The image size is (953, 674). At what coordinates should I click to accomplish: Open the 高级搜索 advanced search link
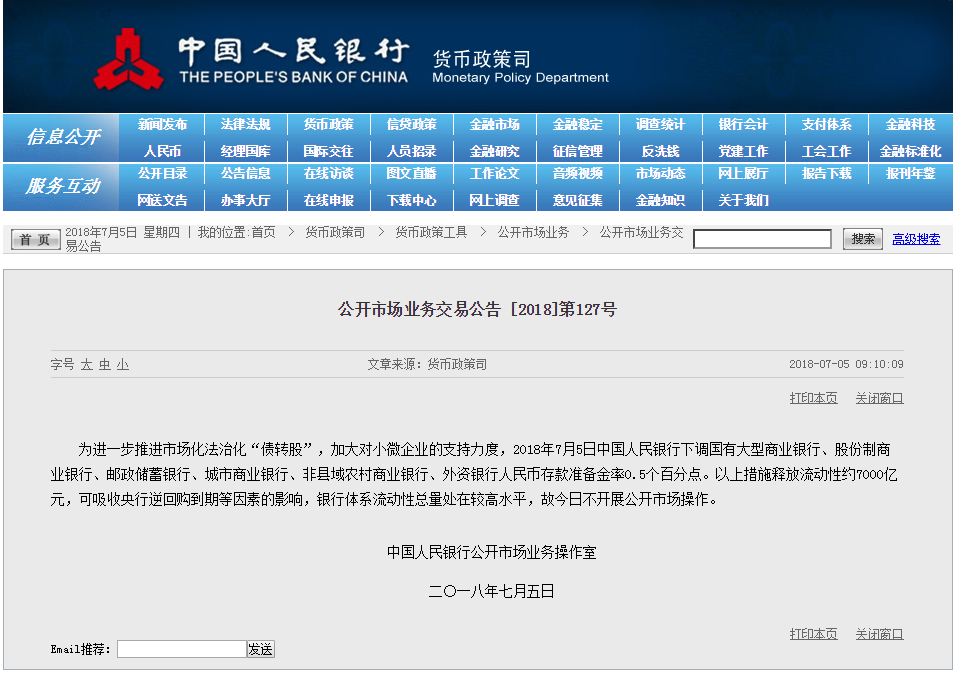point(916,239)
